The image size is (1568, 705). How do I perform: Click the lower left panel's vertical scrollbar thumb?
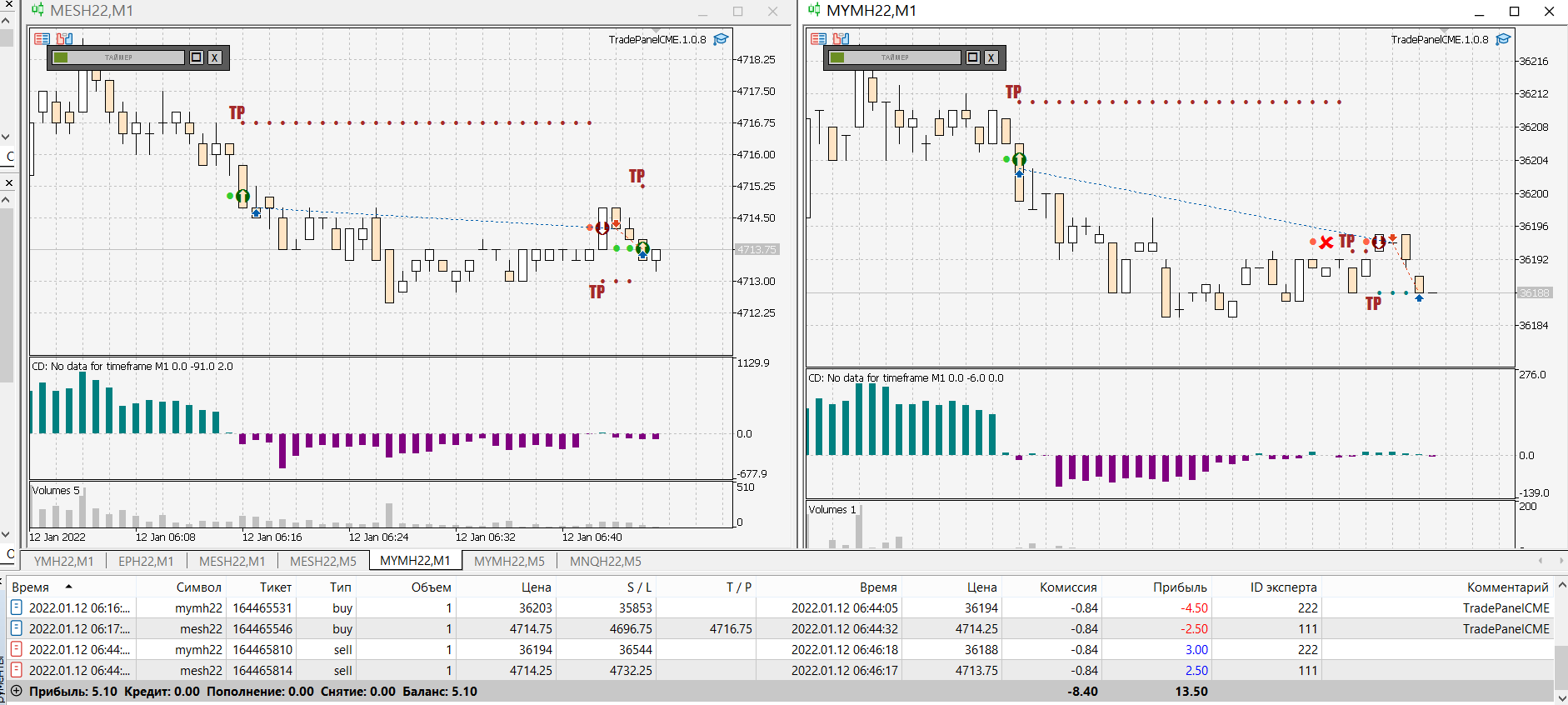7,296
